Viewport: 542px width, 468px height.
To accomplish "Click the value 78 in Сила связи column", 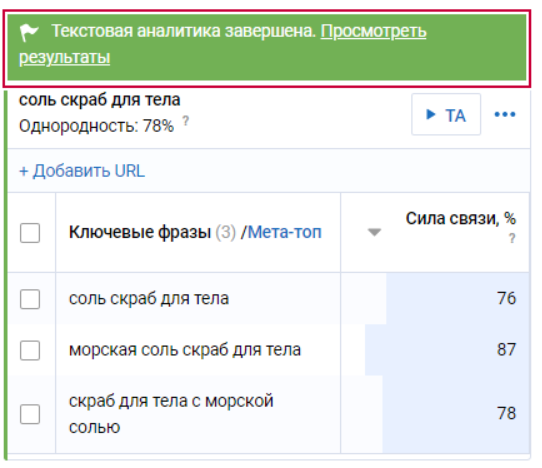I will [x=506, y=413].
